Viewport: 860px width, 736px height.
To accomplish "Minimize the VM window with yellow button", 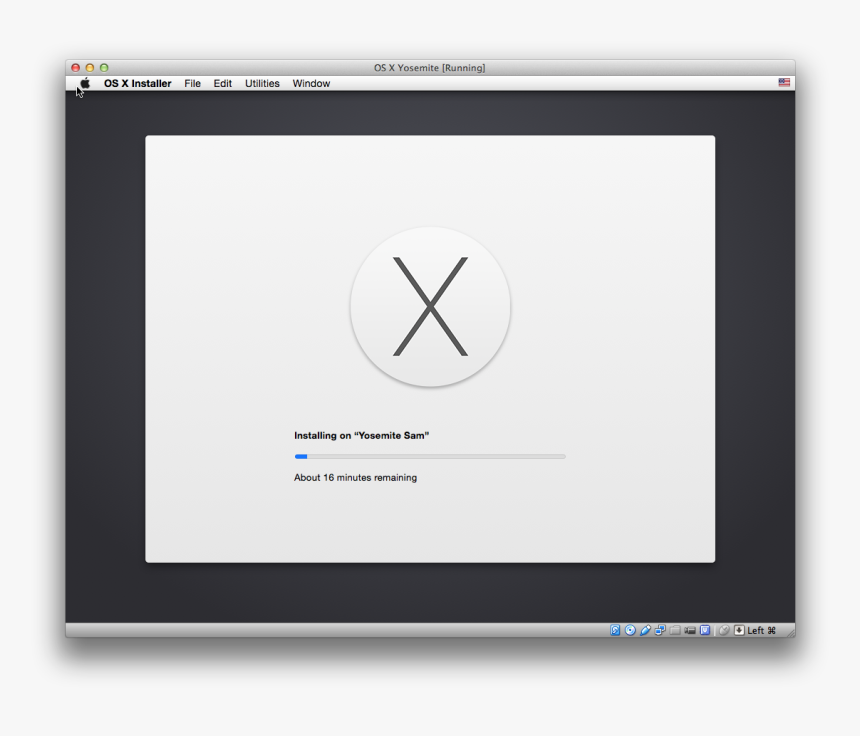I will tap(90, 67).
